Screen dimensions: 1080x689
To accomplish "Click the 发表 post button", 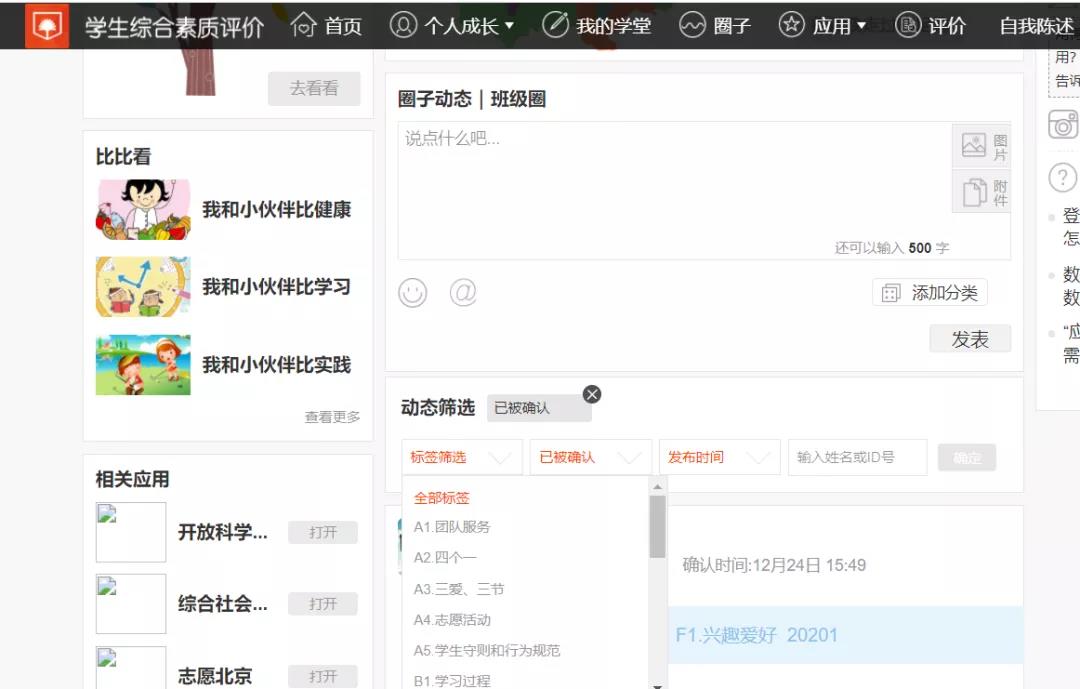I will pyautogui.click(x=970, y=339).
